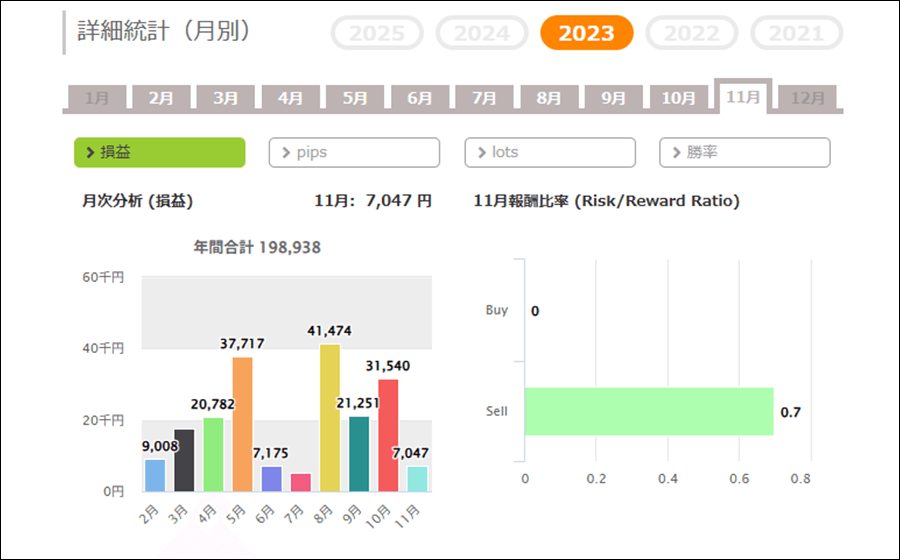900x560 pixels.
Task: Click the light blue 2月 bar
Action: 155,476
